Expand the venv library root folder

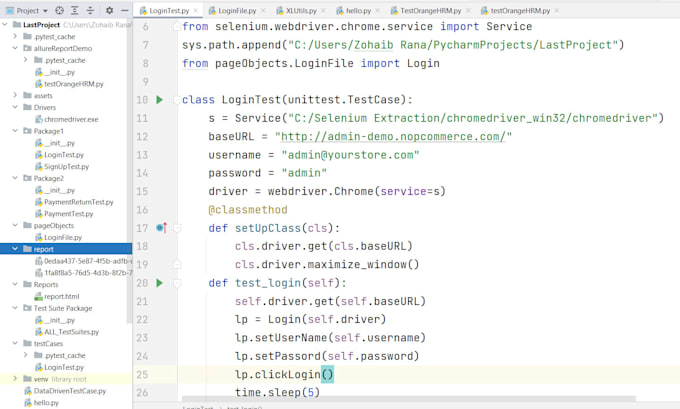(15, 379)
